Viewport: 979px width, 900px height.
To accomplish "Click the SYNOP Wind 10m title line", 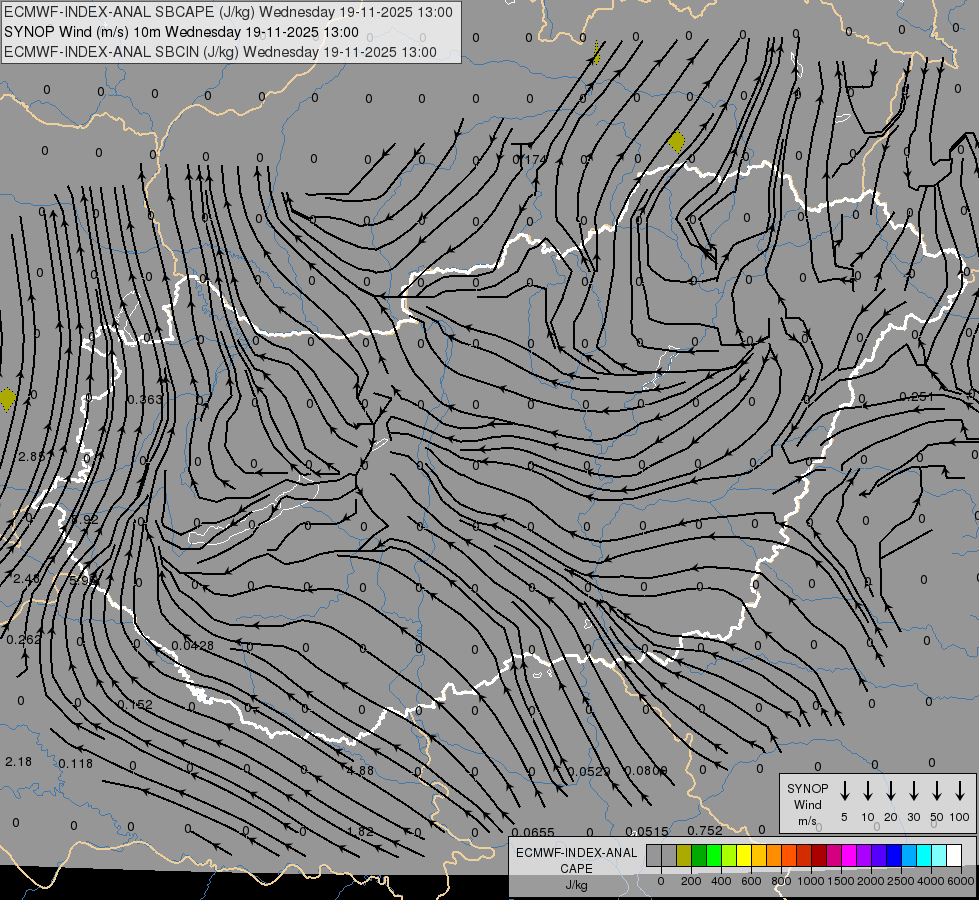I will coord(181,32).
